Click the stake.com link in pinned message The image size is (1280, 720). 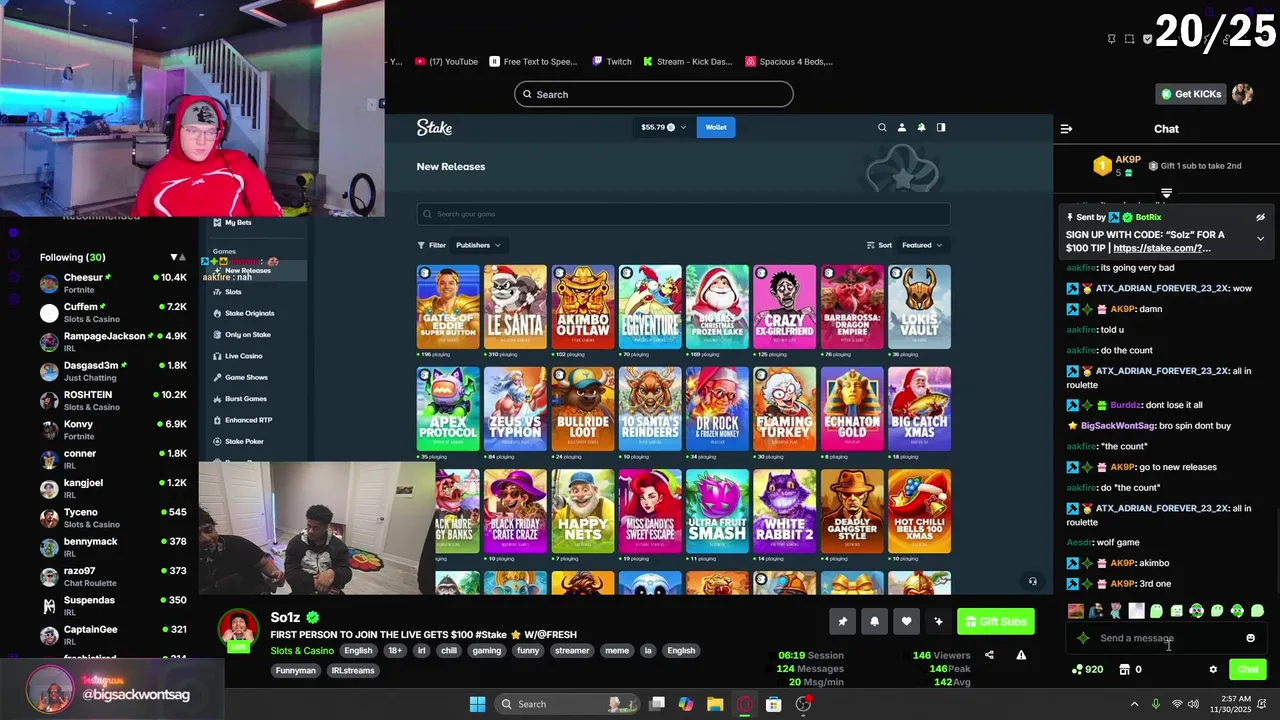[x=1161, y=248]
